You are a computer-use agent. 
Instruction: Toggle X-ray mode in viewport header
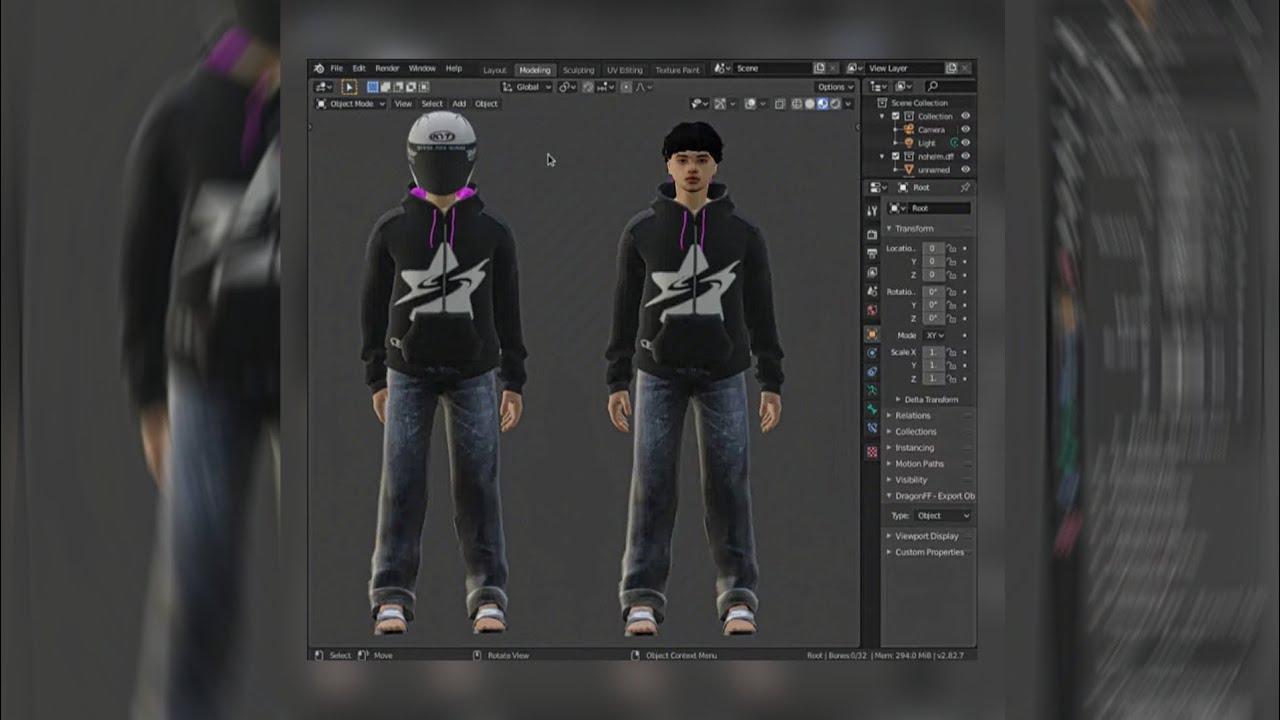pyautogui.click(x=780, y=103)
